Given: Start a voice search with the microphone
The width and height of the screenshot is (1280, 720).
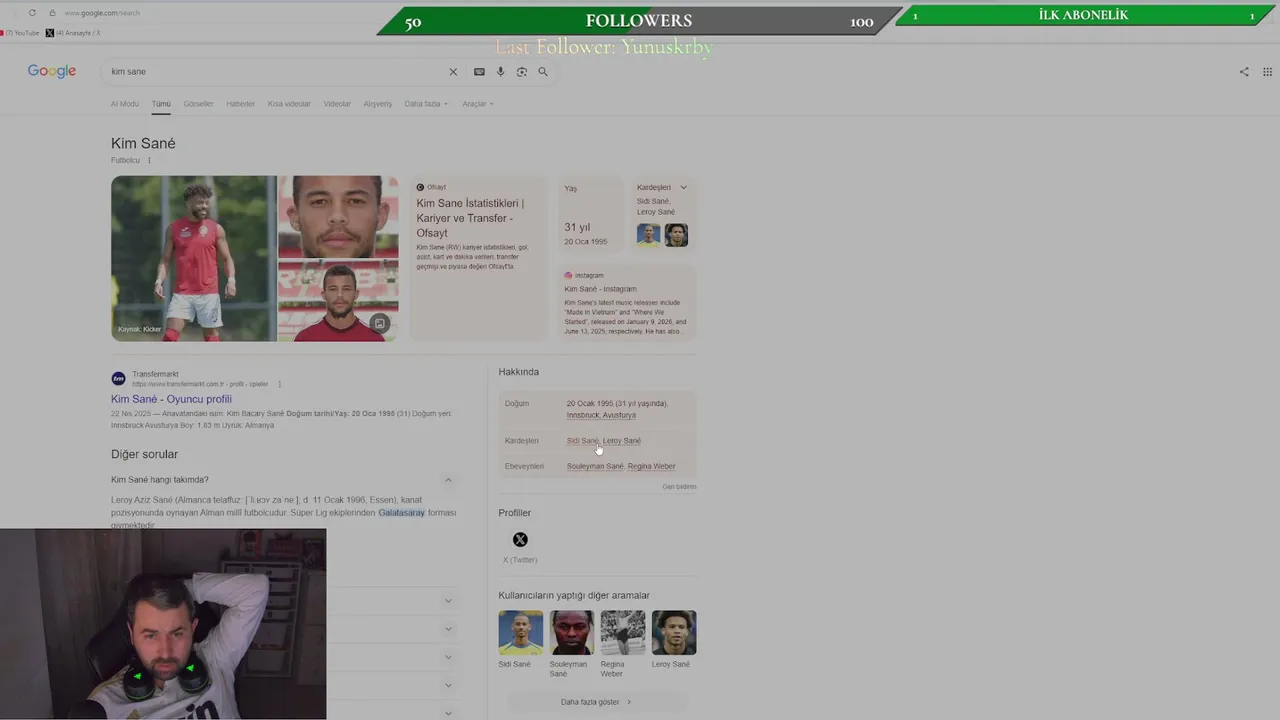Looking at the screenshot, I should (501, 72).
